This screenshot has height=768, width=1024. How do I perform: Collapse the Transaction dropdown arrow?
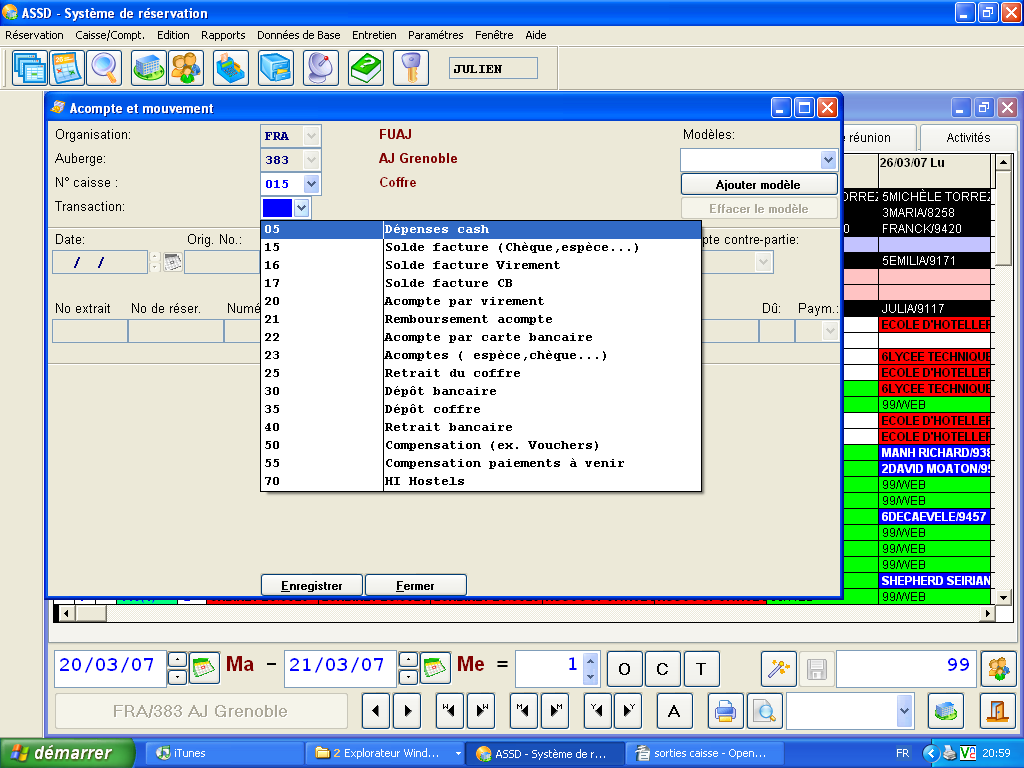tap(301, 208)
